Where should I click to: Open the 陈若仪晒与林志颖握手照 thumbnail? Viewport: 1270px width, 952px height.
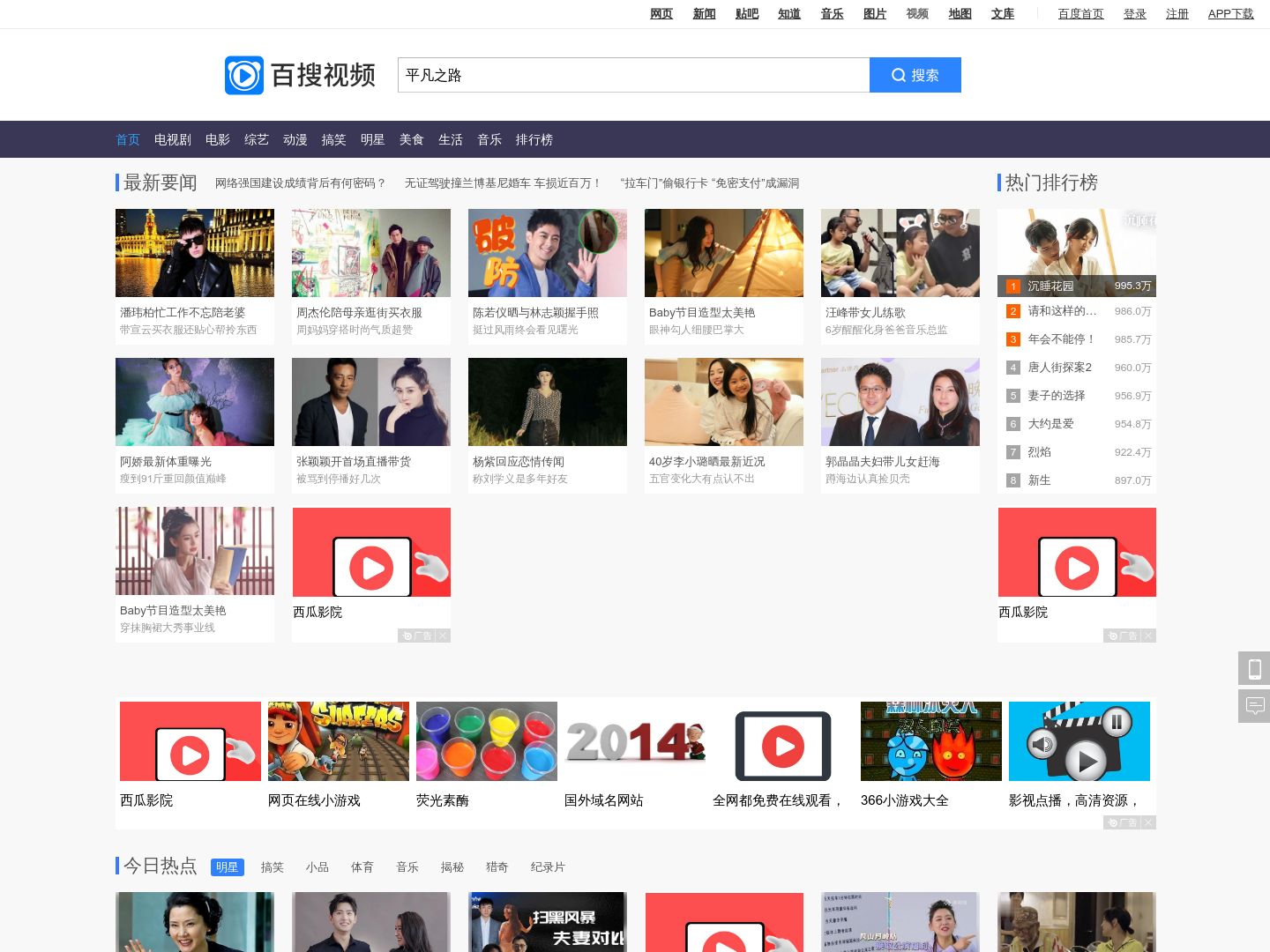pyautogui.click(x=548, y=253)
